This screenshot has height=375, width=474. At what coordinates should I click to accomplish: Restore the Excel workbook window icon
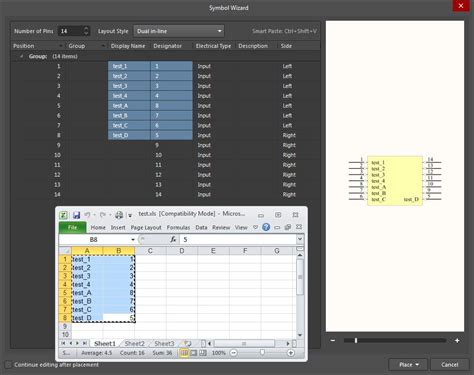tap(288, 227)
